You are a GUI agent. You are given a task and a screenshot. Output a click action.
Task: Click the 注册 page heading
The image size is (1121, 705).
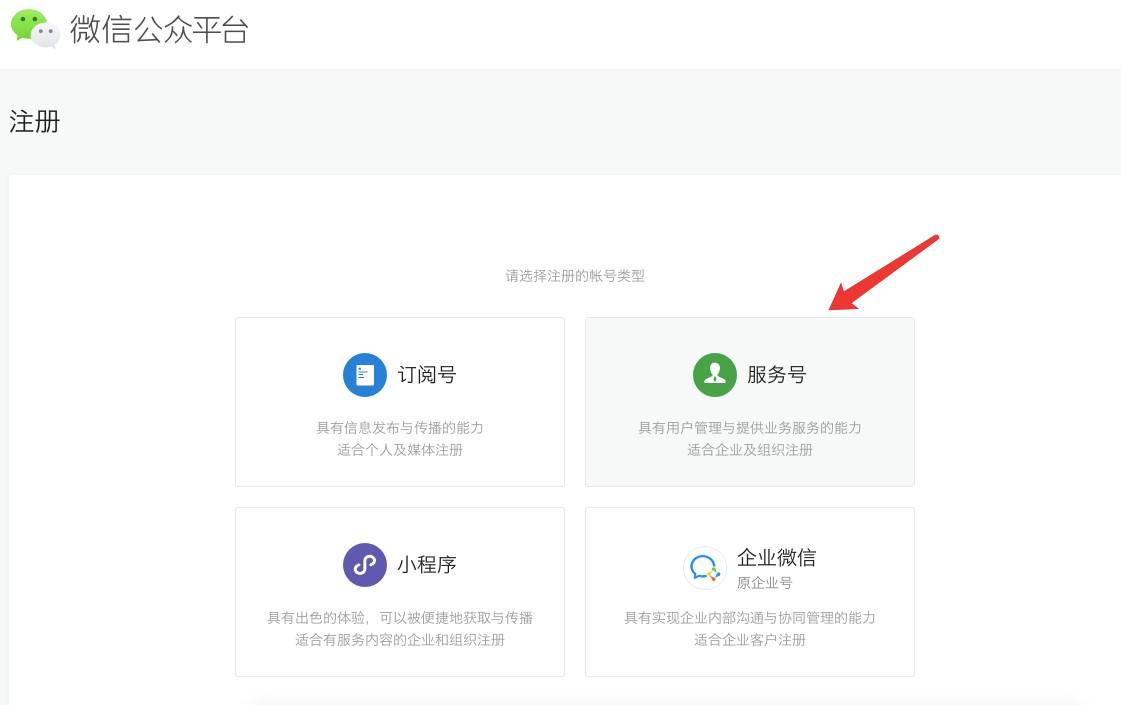35,122
